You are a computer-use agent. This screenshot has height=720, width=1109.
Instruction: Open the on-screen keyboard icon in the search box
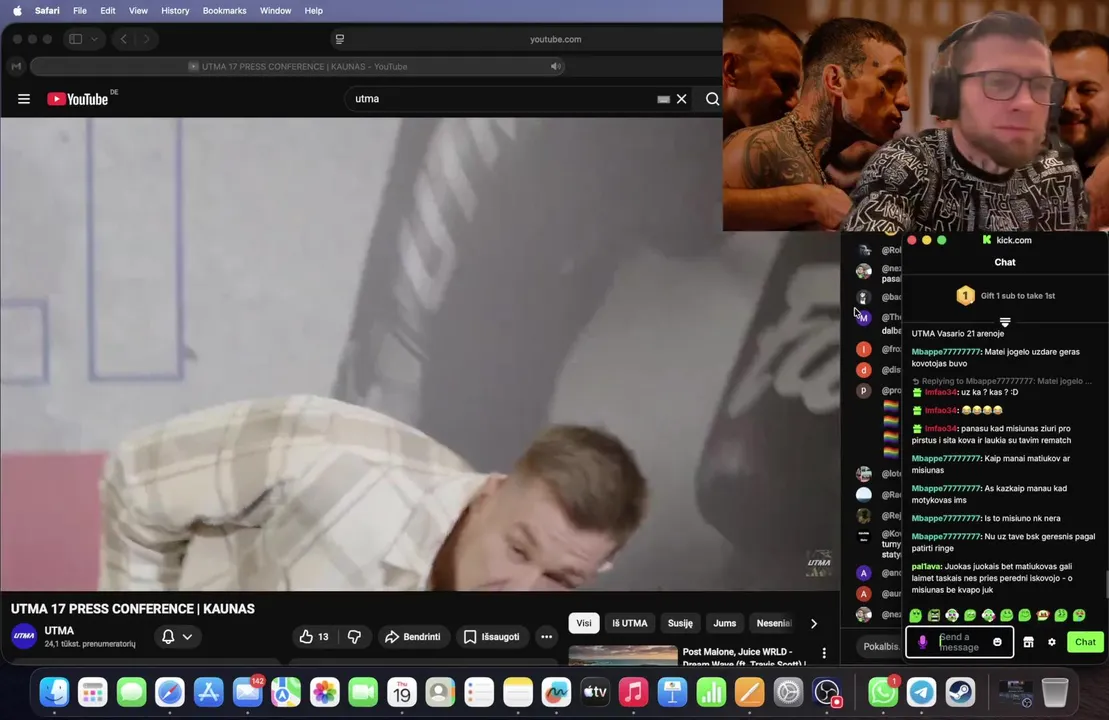click(663, 99)
